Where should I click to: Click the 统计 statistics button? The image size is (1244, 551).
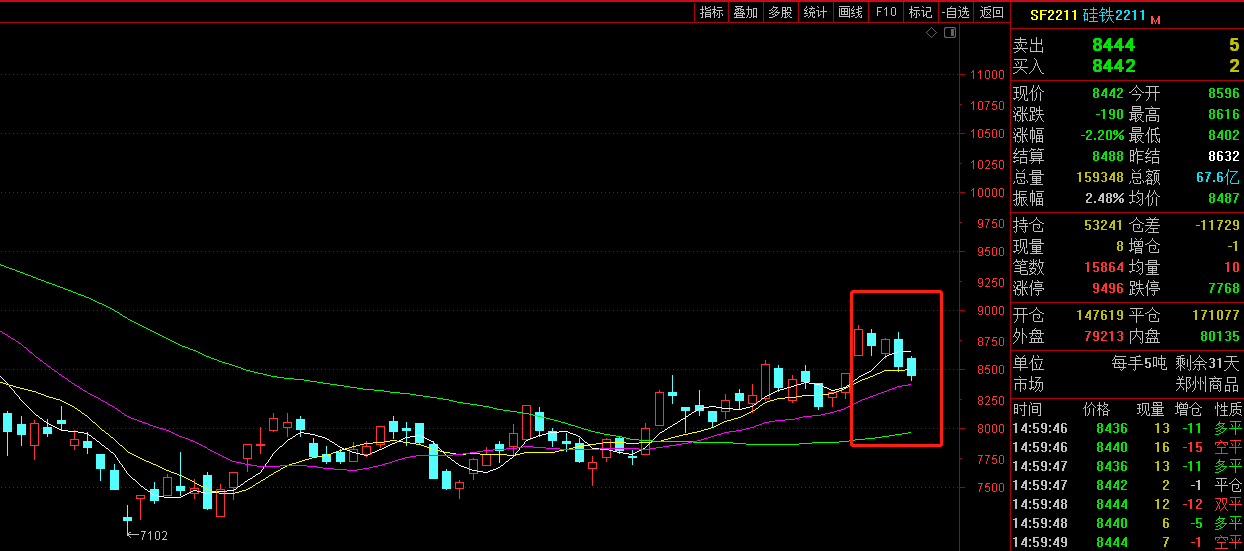click(815, 12)
